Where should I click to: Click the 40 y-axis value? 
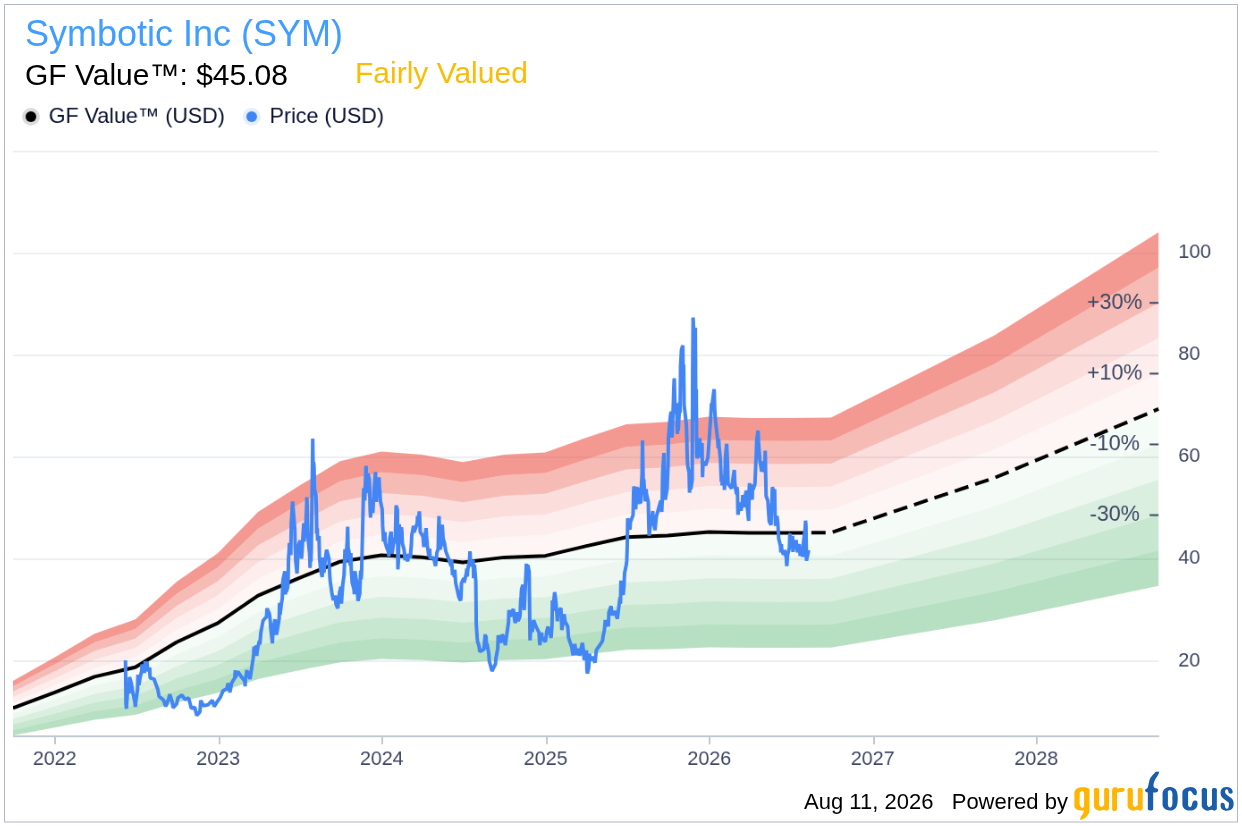(1189, 558)
